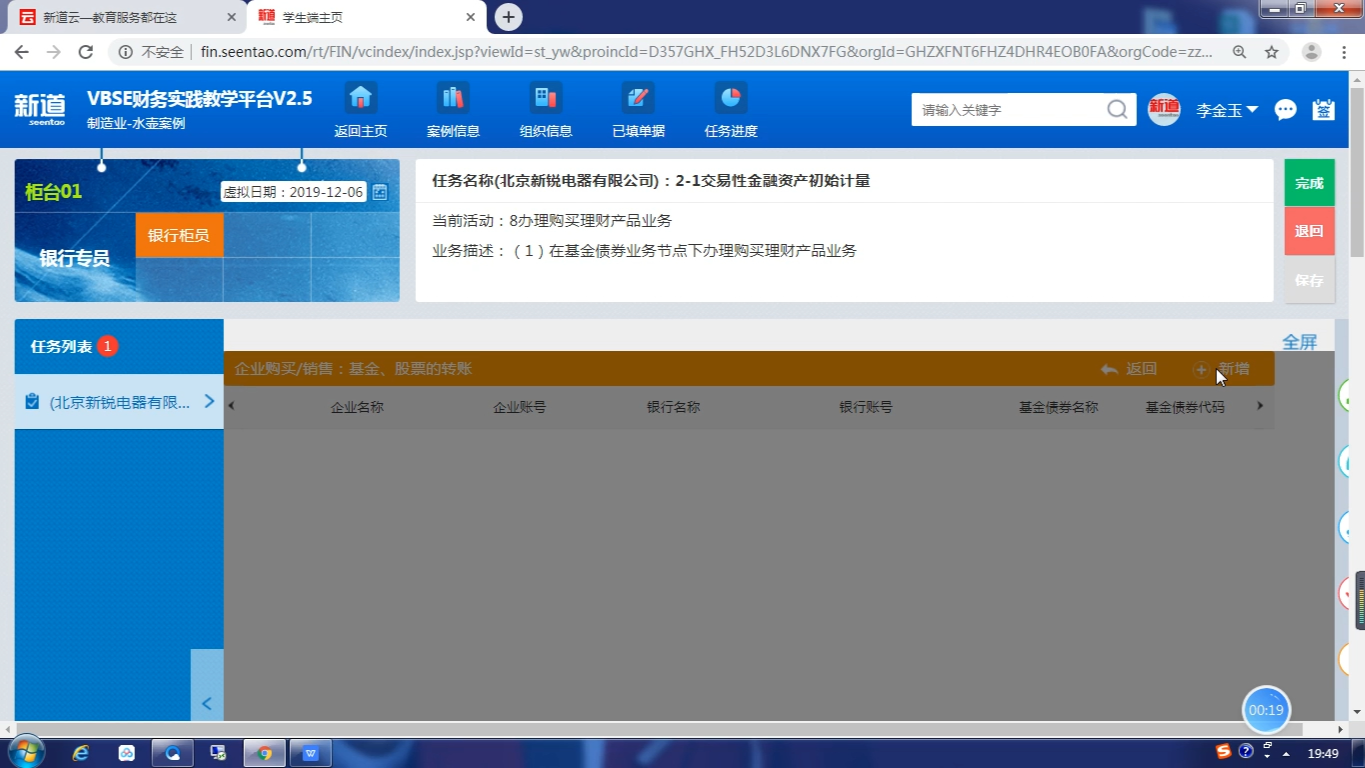Launch Internet Explorer from taskbar
This screenshot has height=768, width=1365.
click(81, 753)
